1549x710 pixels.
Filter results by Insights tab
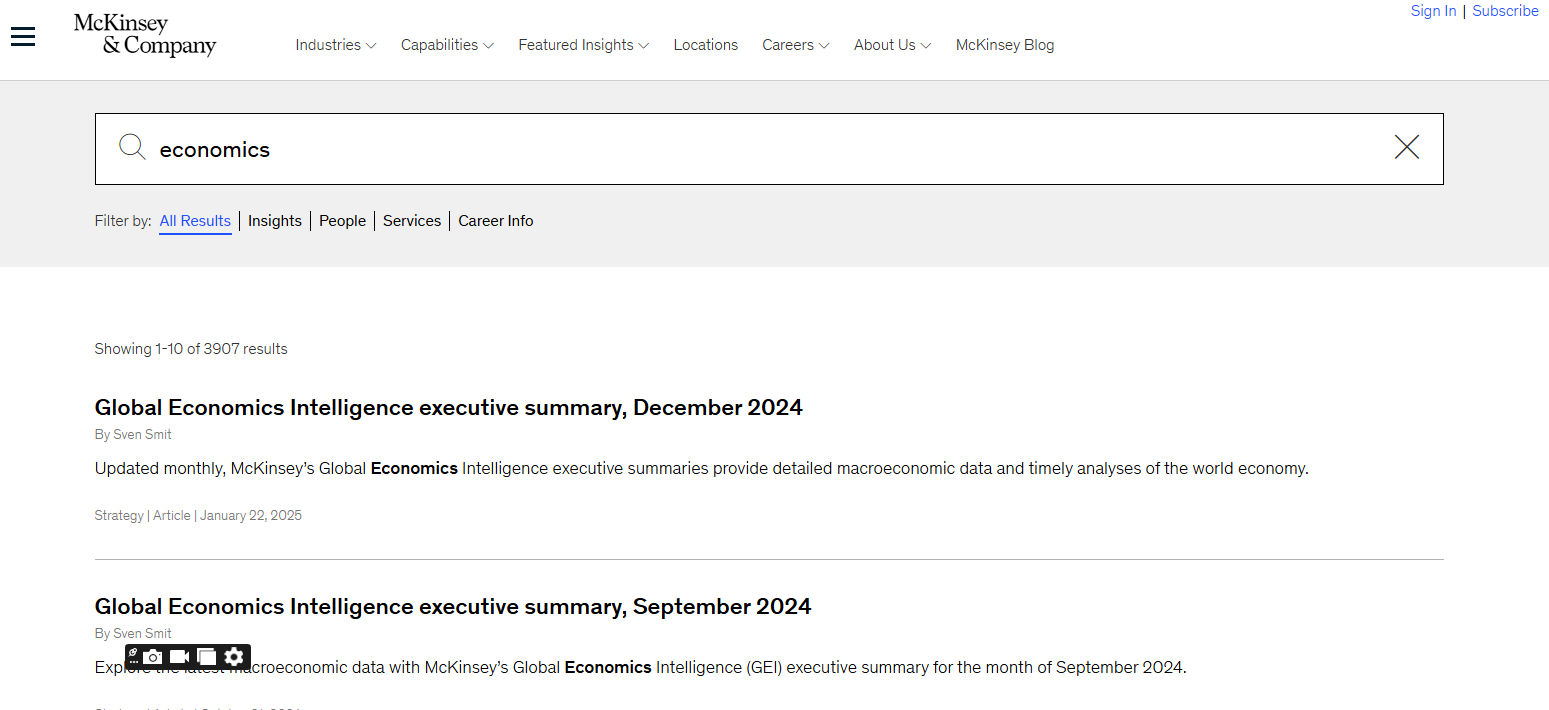(275, 221)
